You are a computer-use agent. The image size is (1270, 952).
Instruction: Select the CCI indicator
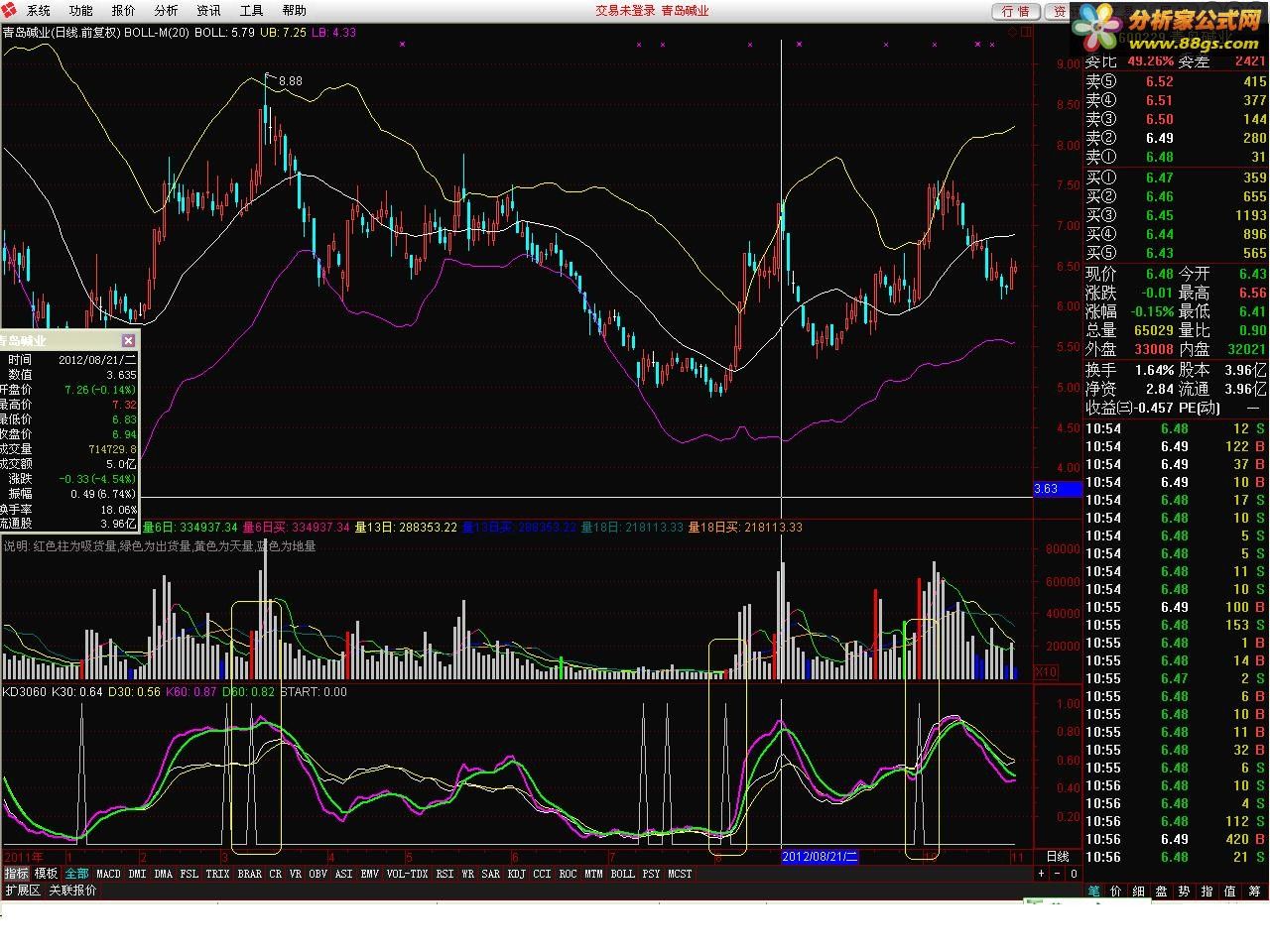[x=543, y=874]
